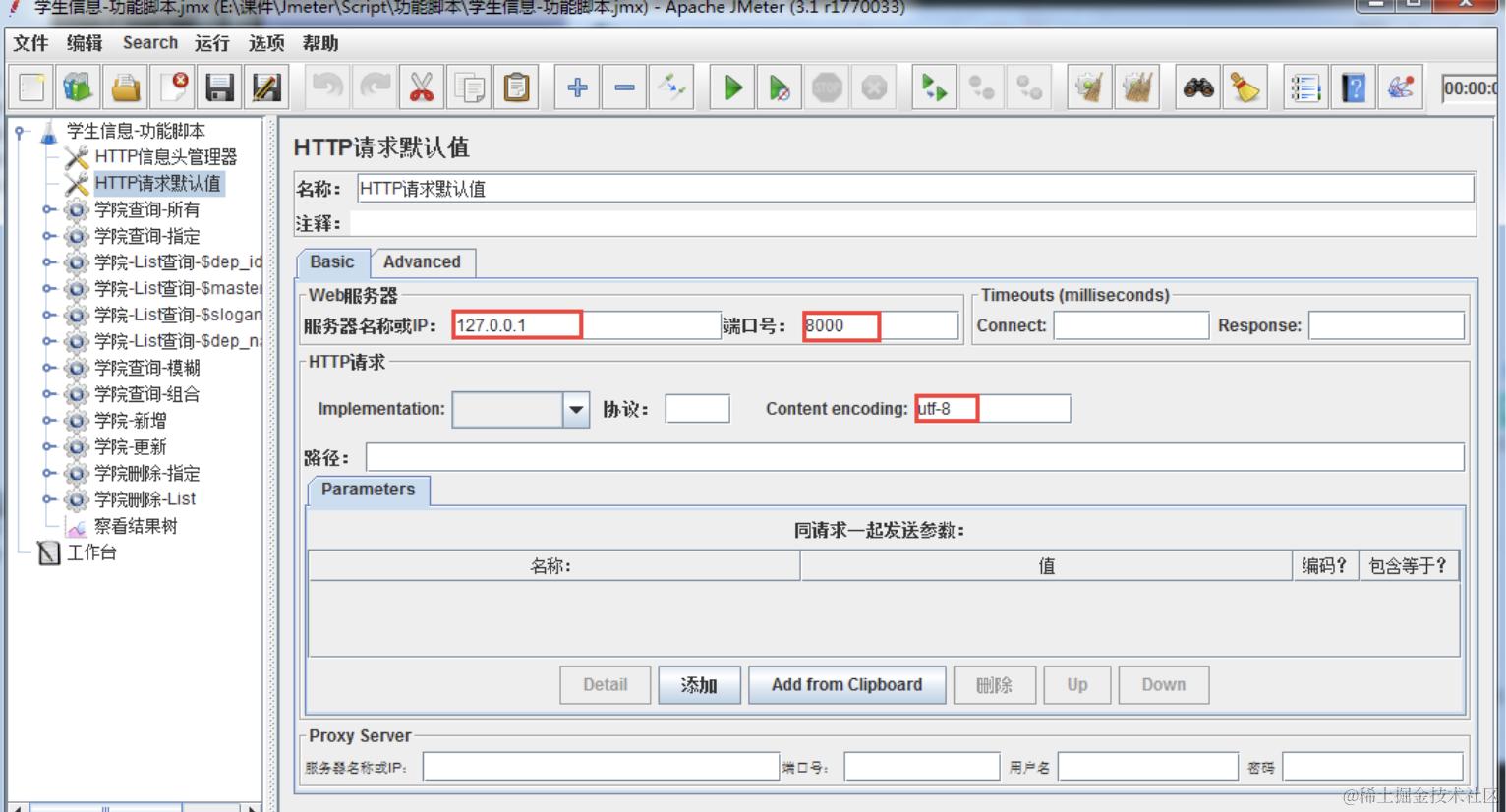Open the 帮助 menu
1506x812 pixels.
pyautogui.click(x=320, y=43)
